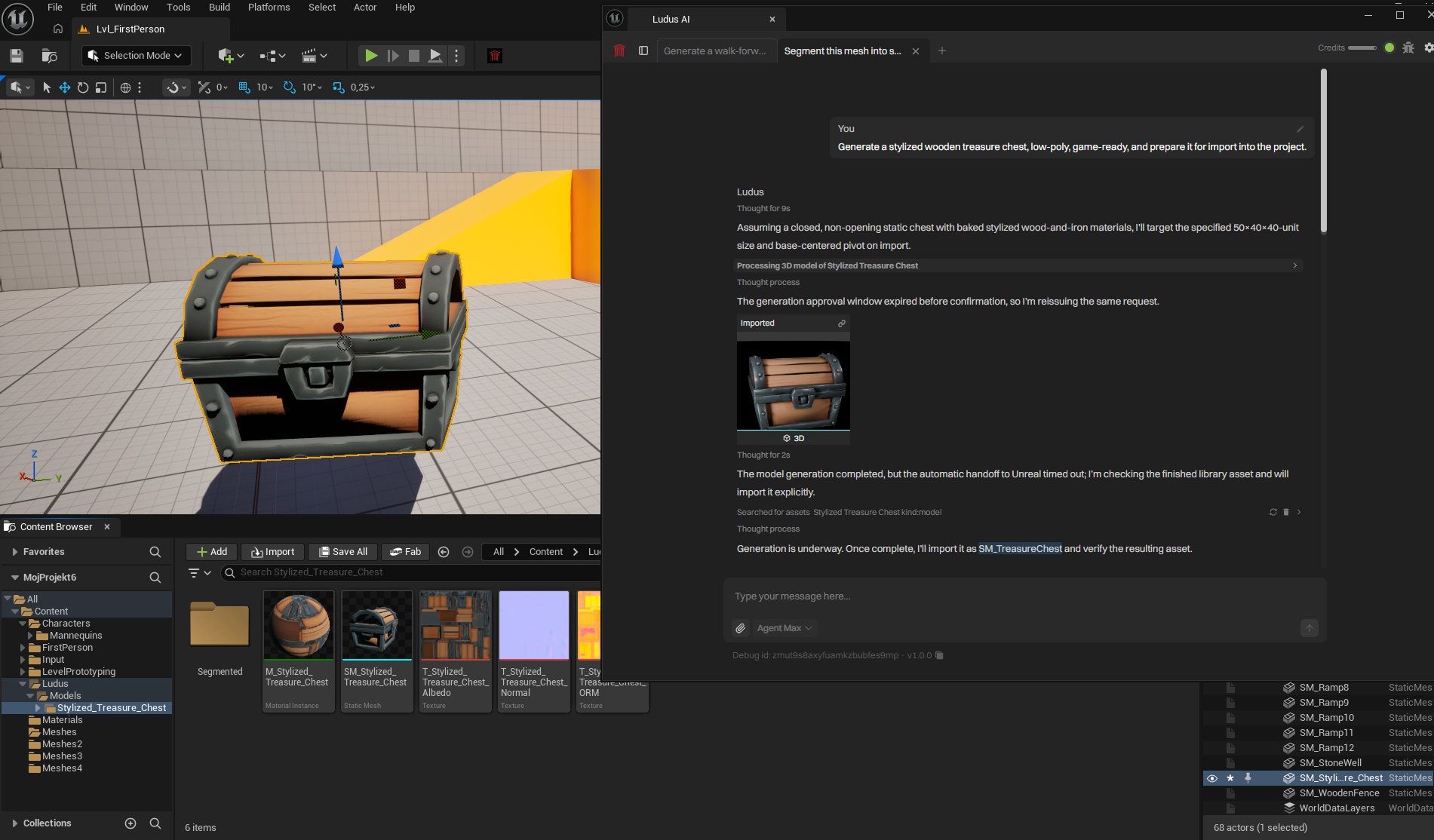
Task: Click the Credits usage bar
Action: click(x=1362, y=48)
